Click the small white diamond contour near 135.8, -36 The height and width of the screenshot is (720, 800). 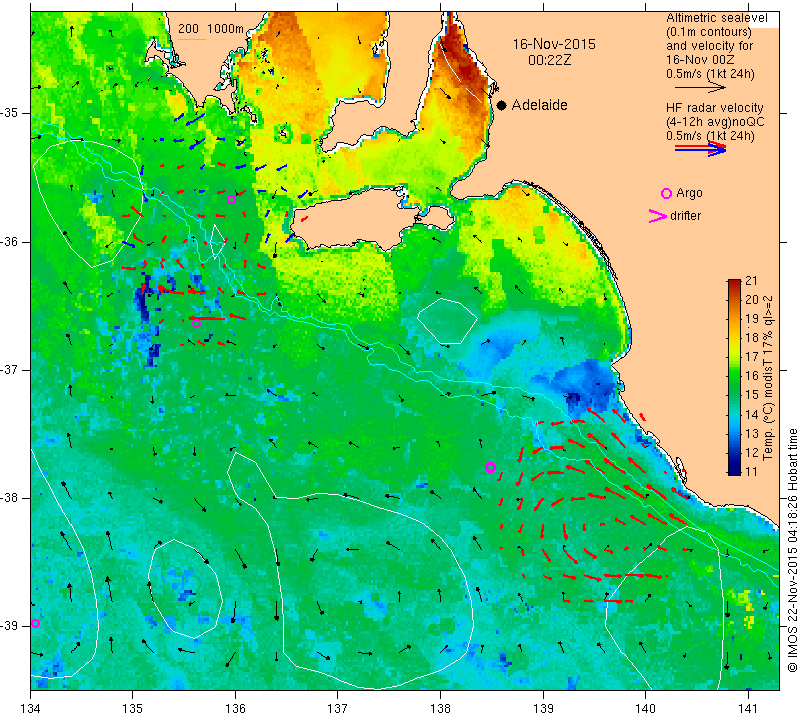217,241
